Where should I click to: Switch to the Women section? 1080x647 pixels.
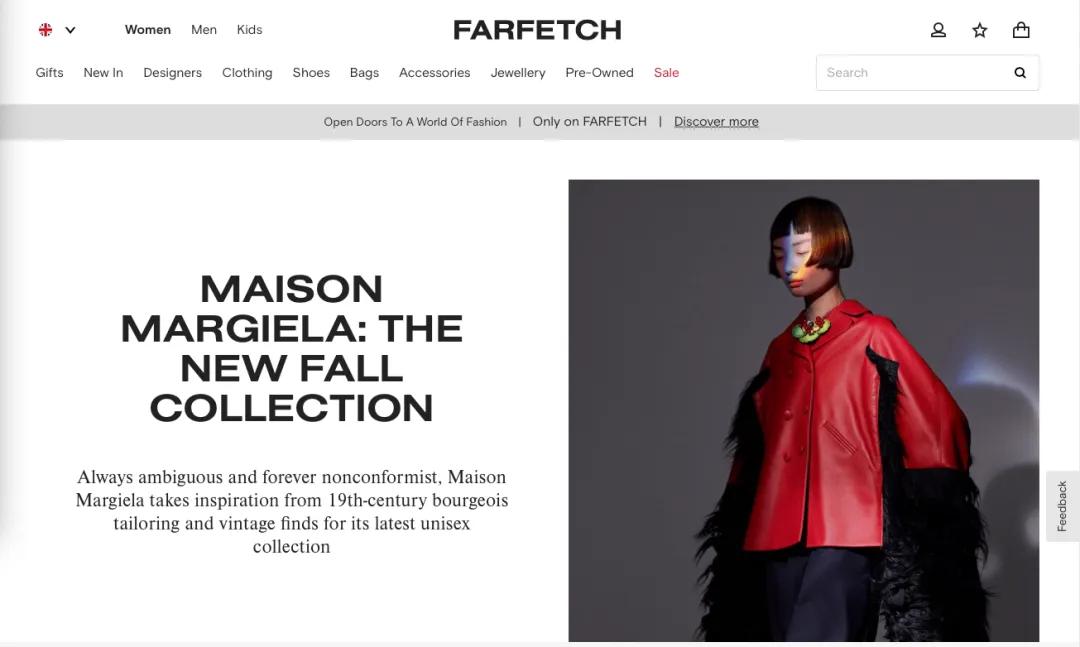(147, 30)
